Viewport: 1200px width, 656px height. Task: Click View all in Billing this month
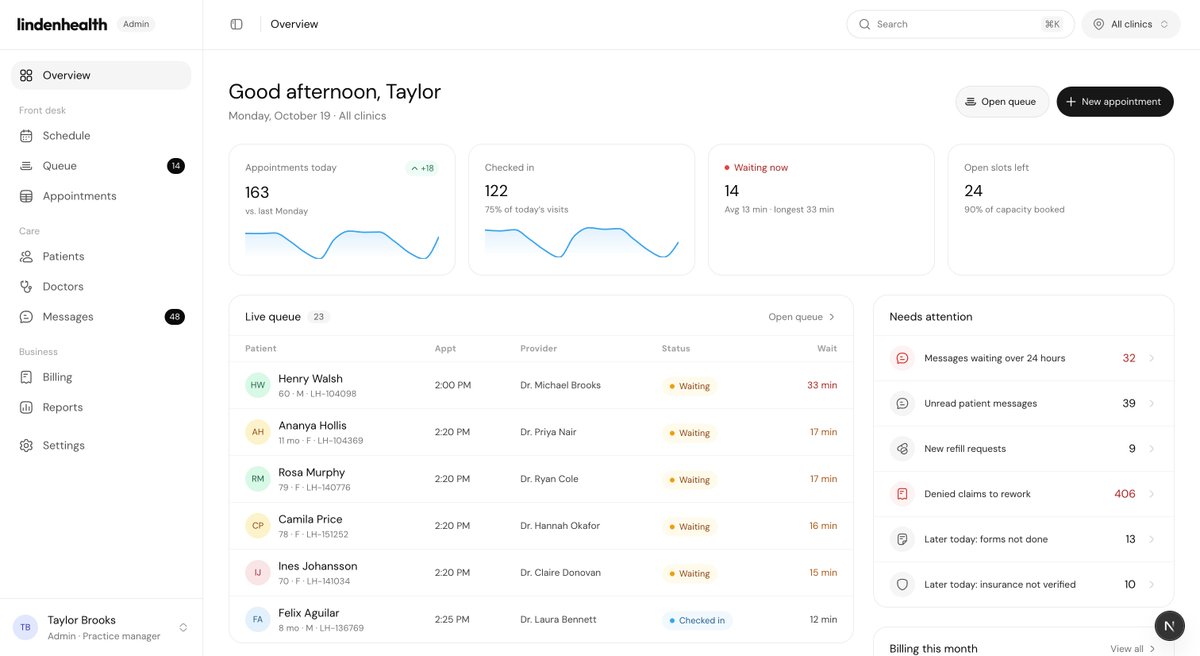point(1133,649)
